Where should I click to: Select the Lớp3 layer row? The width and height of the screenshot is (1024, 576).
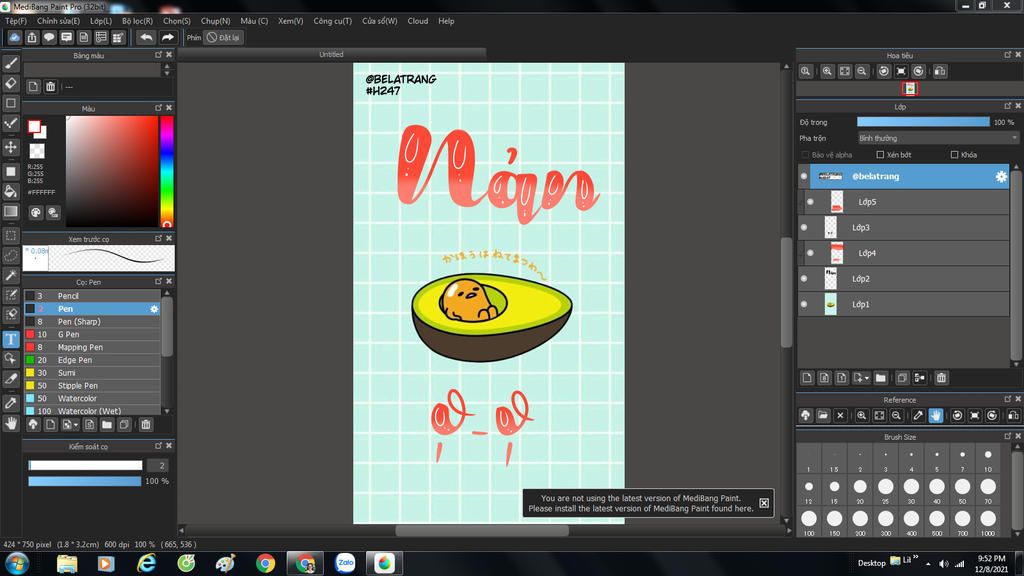click(903, 227)
